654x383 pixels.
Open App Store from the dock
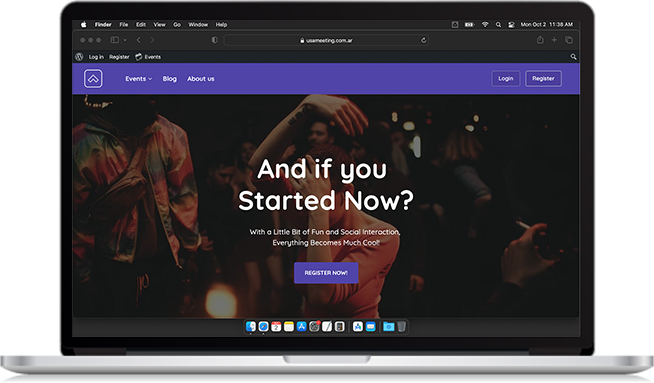[x=302, y=326]
